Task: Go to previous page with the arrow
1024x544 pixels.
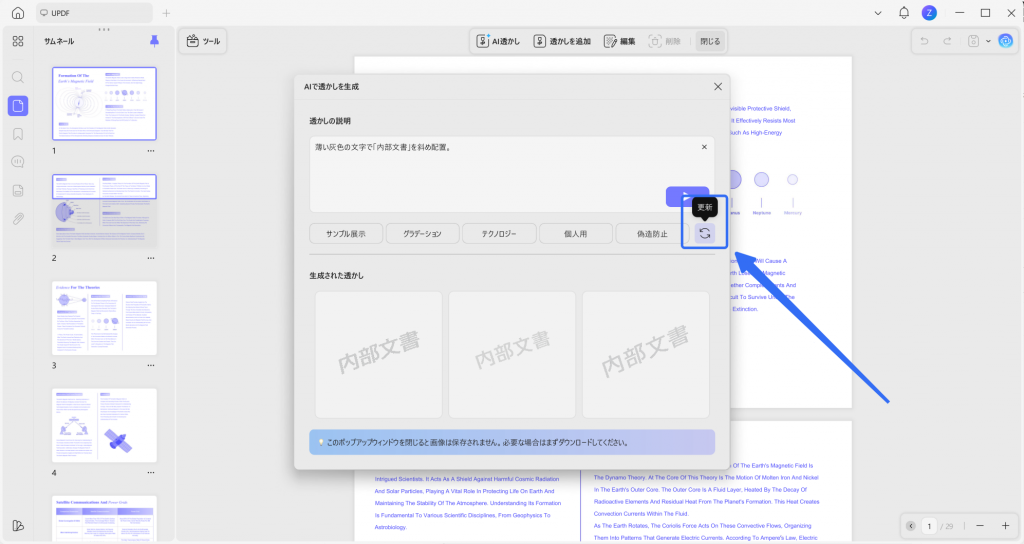Action: tap(911, 526)
